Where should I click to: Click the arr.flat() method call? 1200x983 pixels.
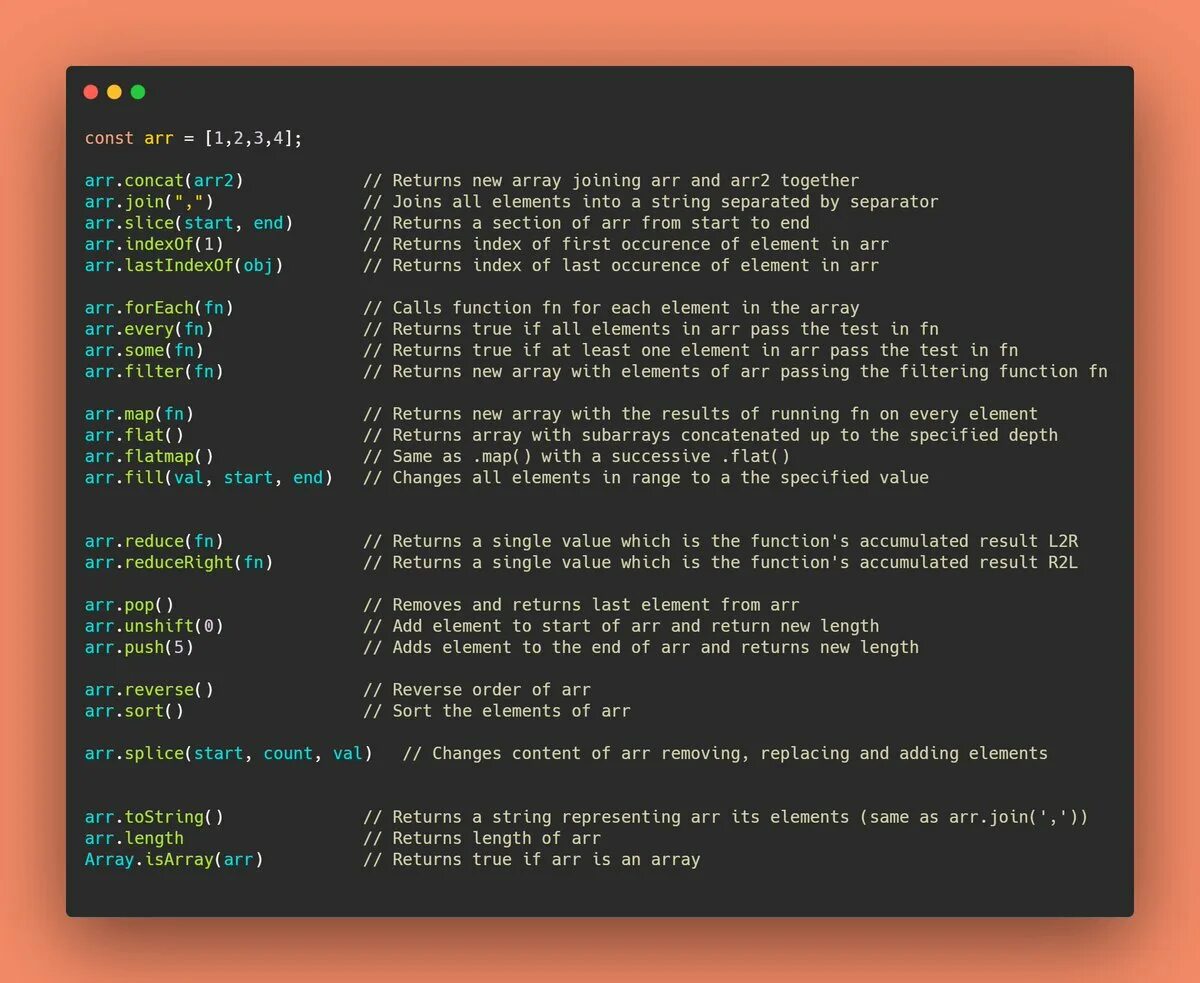pos(134,435)
